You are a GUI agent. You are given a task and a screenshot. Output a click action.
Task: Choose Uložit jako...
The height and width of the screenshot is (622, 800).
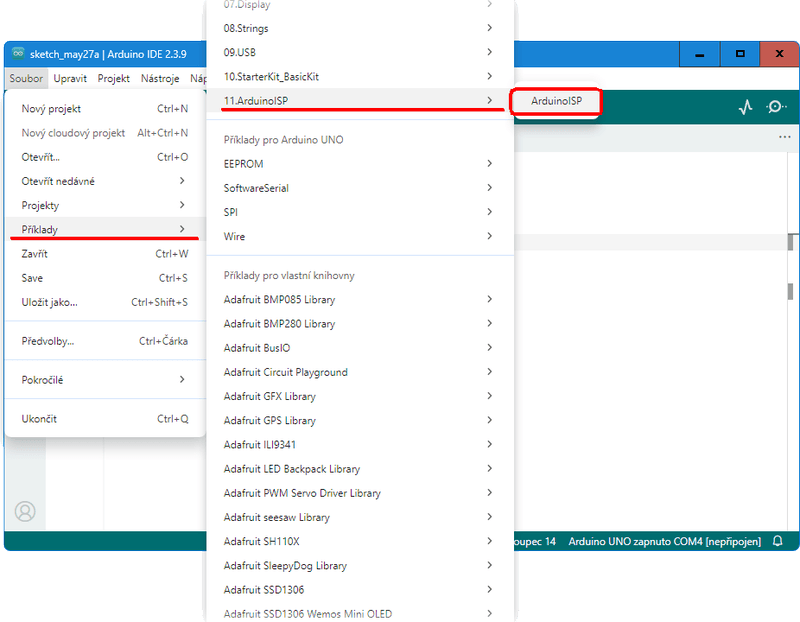[105, 302]
